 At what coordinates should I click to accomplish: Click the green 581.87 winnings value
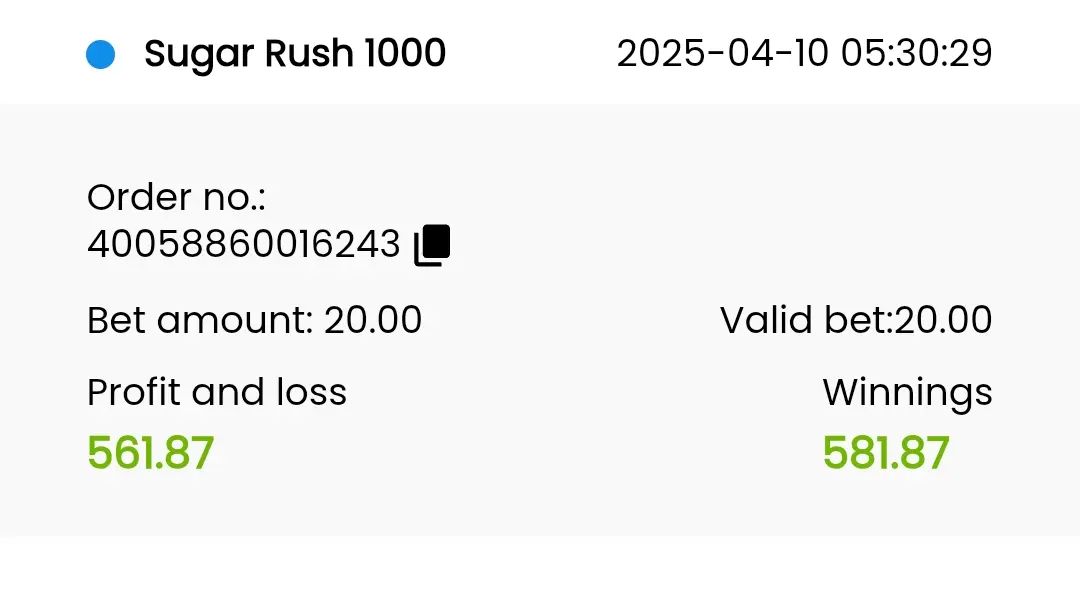point(886,452)
